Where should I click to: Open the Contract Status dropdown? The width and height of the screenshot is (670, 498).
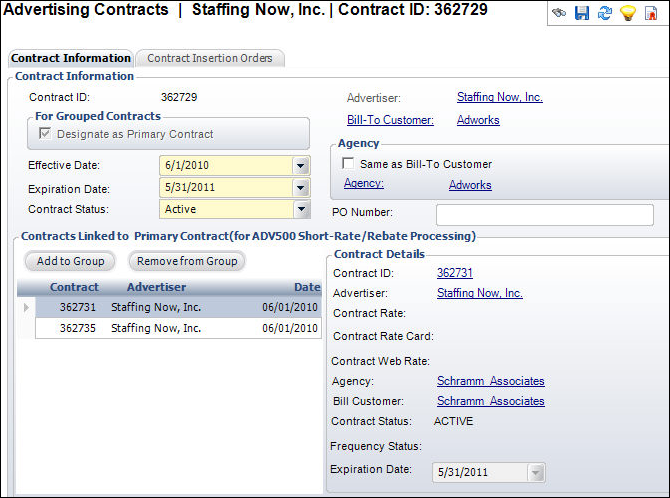301,209
